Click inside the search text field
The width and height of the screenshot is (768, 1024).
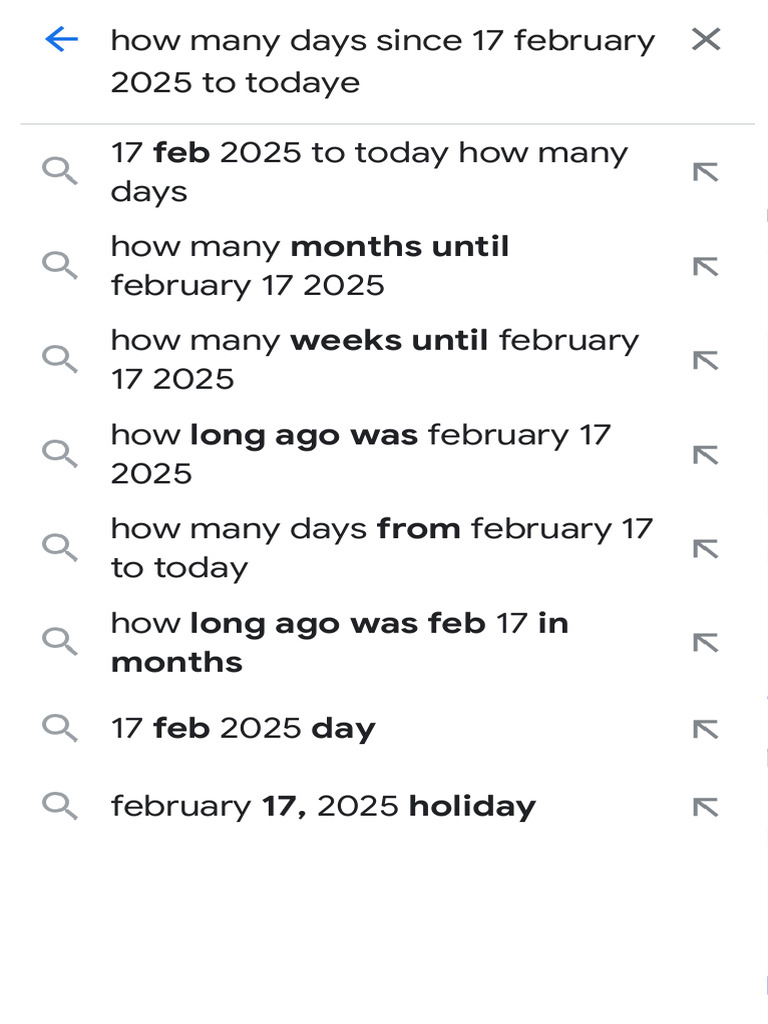click(380, 61)
